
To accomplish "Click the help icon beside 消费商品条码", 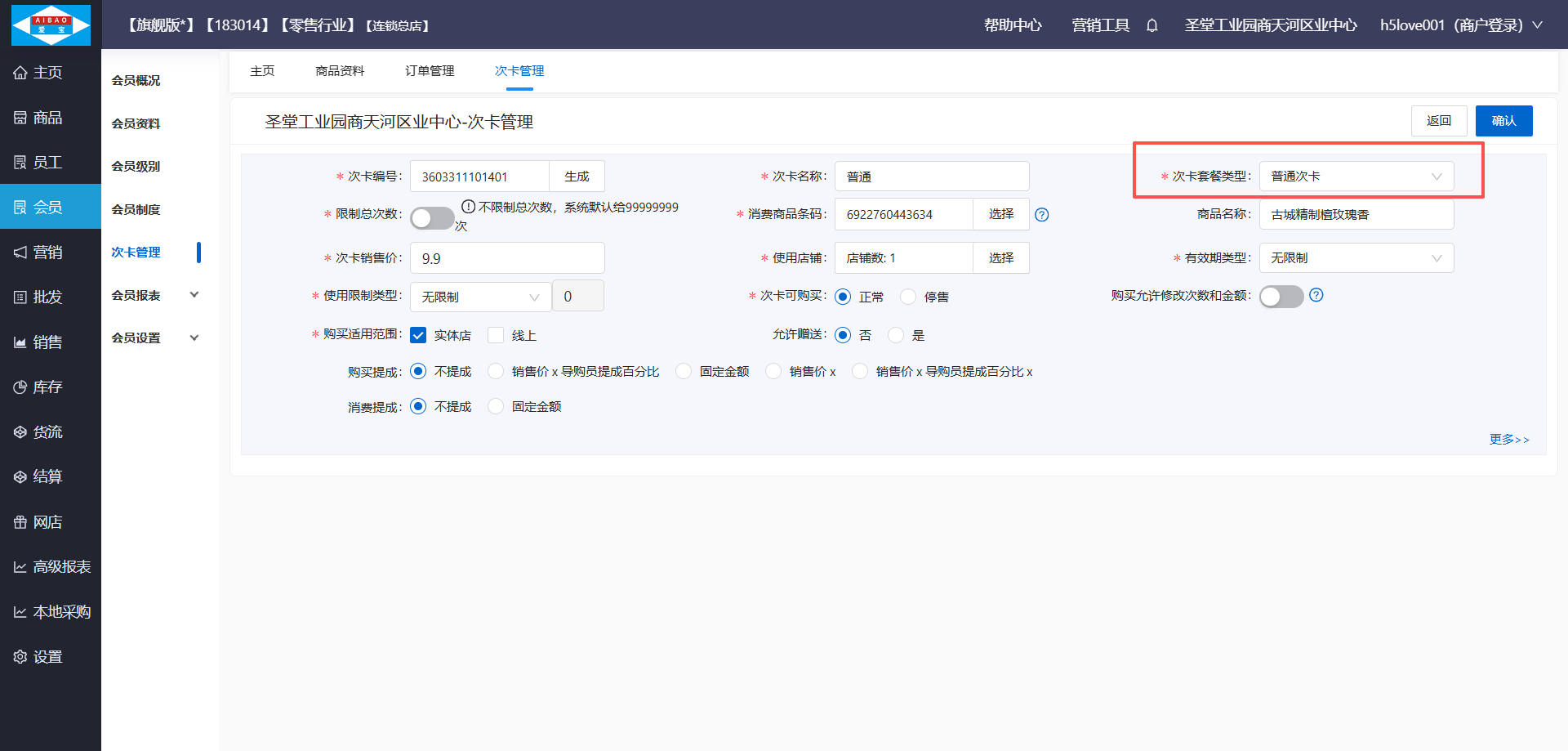I will tap(1041, 215).
